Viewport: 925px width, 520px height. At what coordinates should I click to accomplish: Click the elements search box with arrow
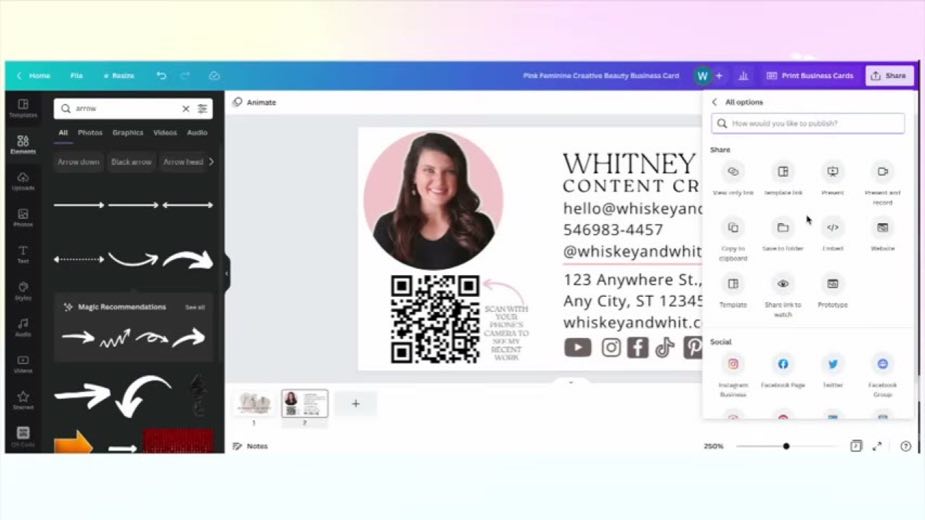click(133, 109)
